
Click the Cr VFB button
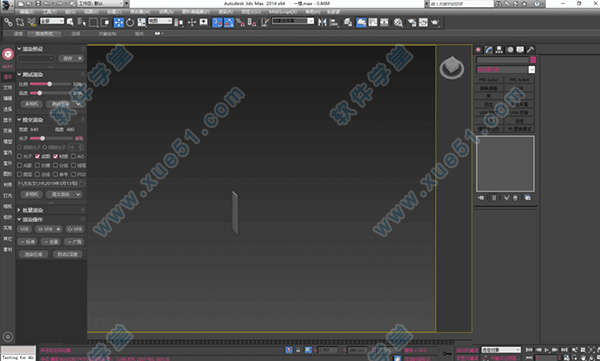[x=75, y=229]
